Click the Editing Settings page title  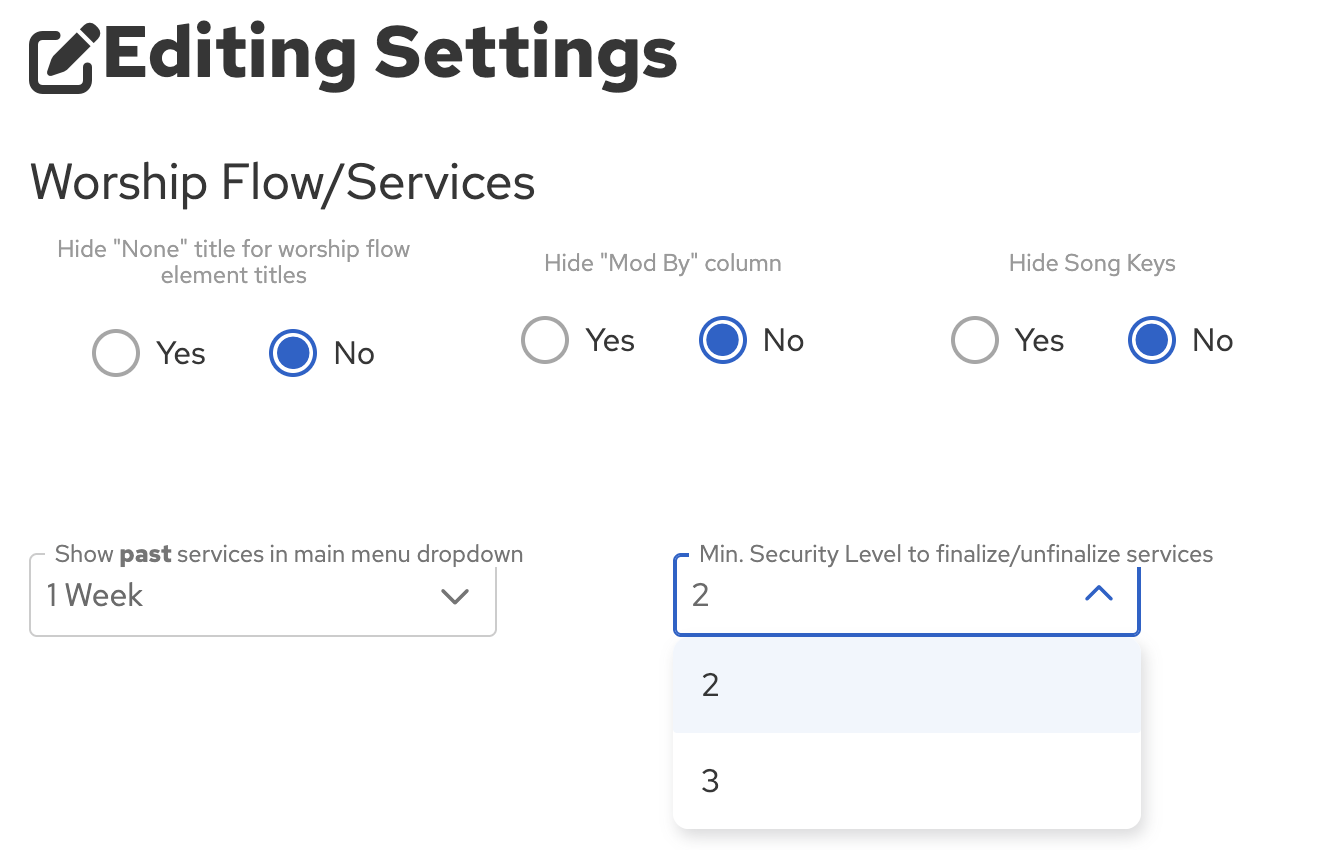tap(390, 54)
